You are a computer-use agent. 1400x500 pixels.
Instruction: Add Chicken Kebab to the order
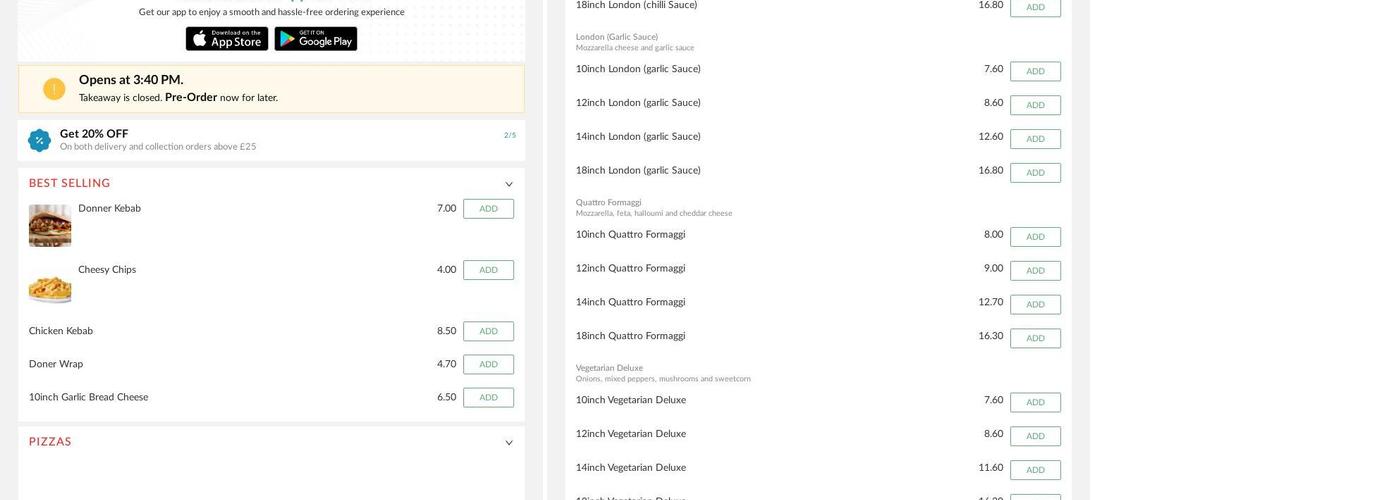point(488,331)
